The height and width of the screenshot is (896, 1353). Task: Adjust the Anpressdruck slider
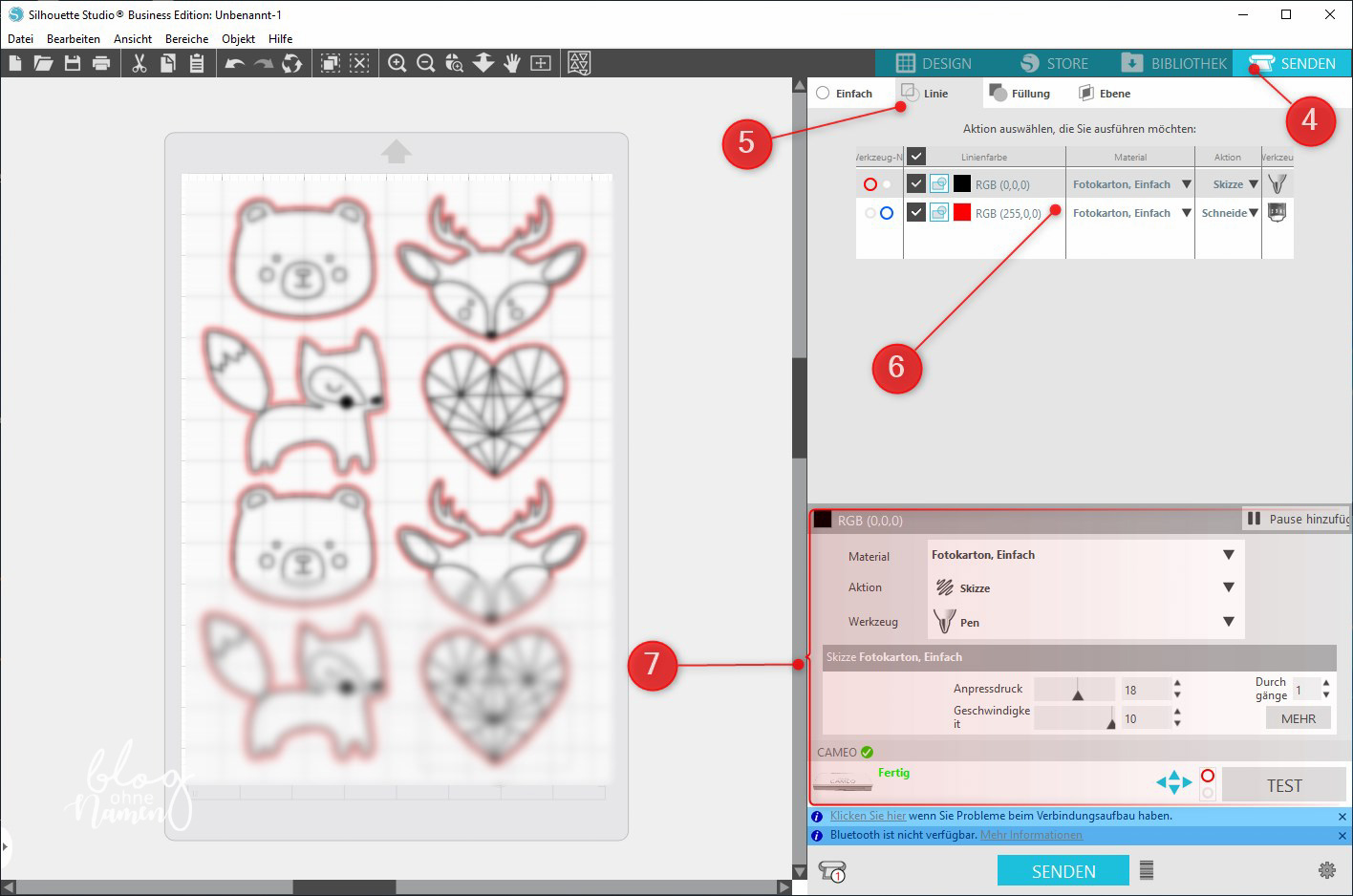pyautogui.click(x=1077, y=690)
